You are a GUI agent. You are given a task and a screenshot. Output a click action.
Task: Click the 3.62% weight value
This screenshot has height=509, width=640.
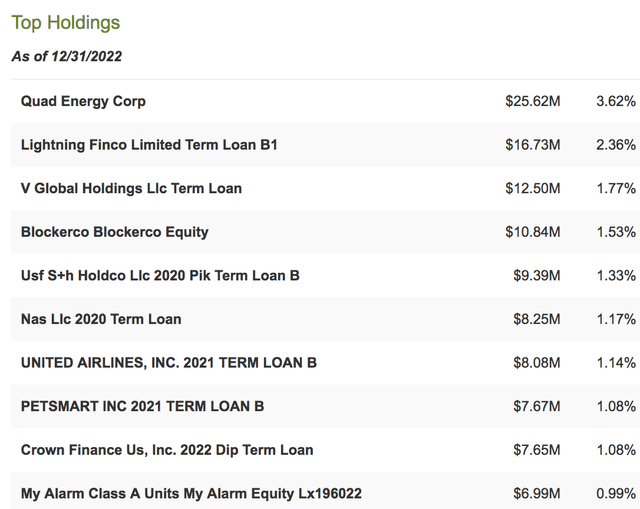tap(616, 101)
